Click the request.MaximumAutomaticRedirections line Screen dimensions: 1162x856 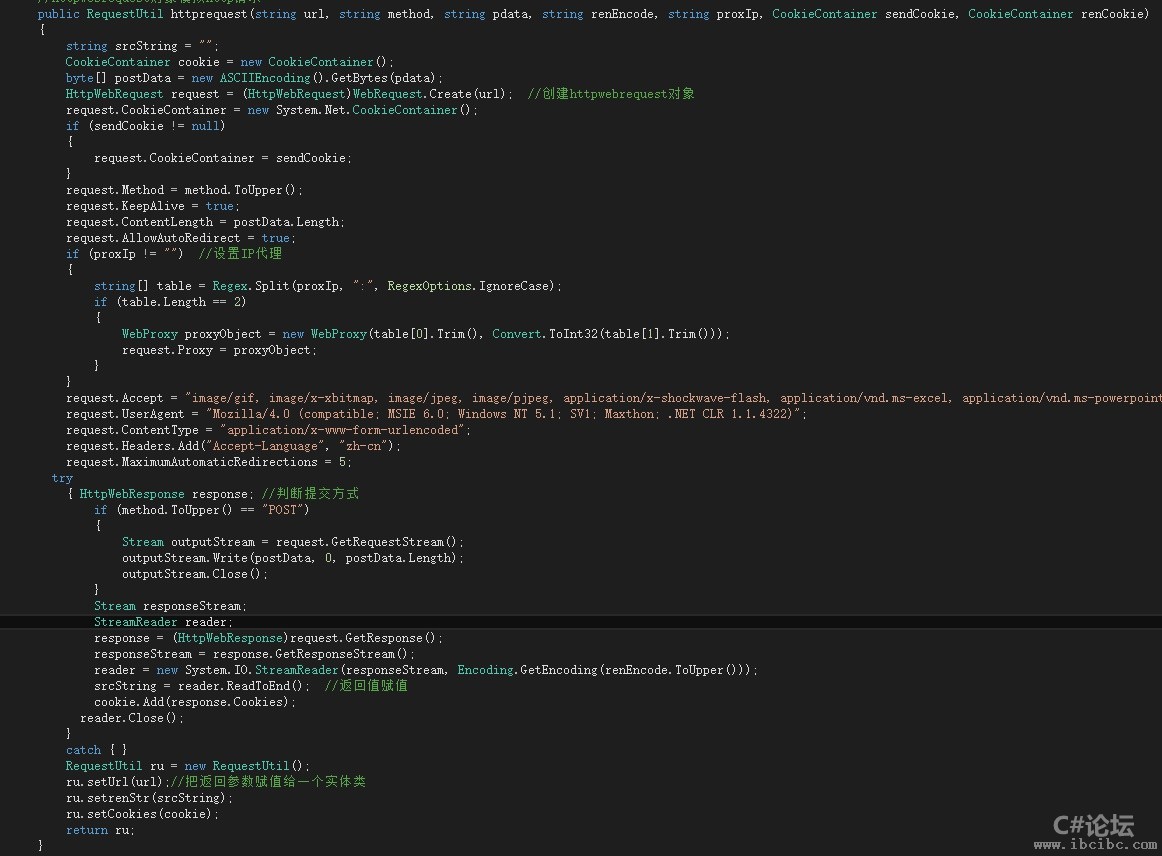(208, 462)
